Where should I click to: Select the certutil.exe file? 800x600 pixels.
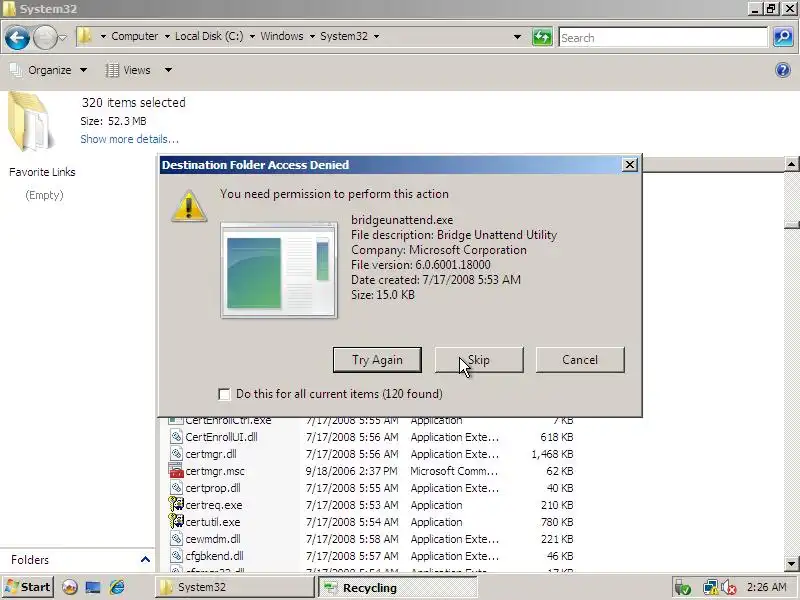213,522
